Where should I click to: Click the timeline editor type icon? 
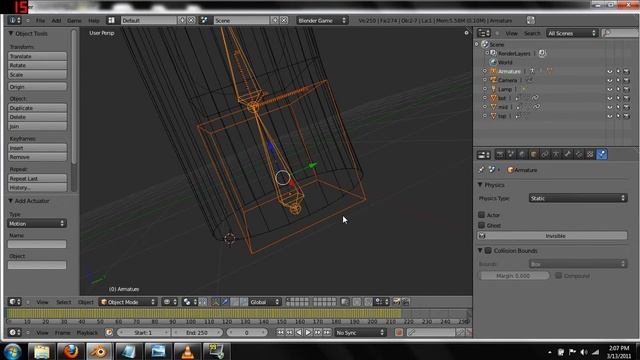coord(15,333)
